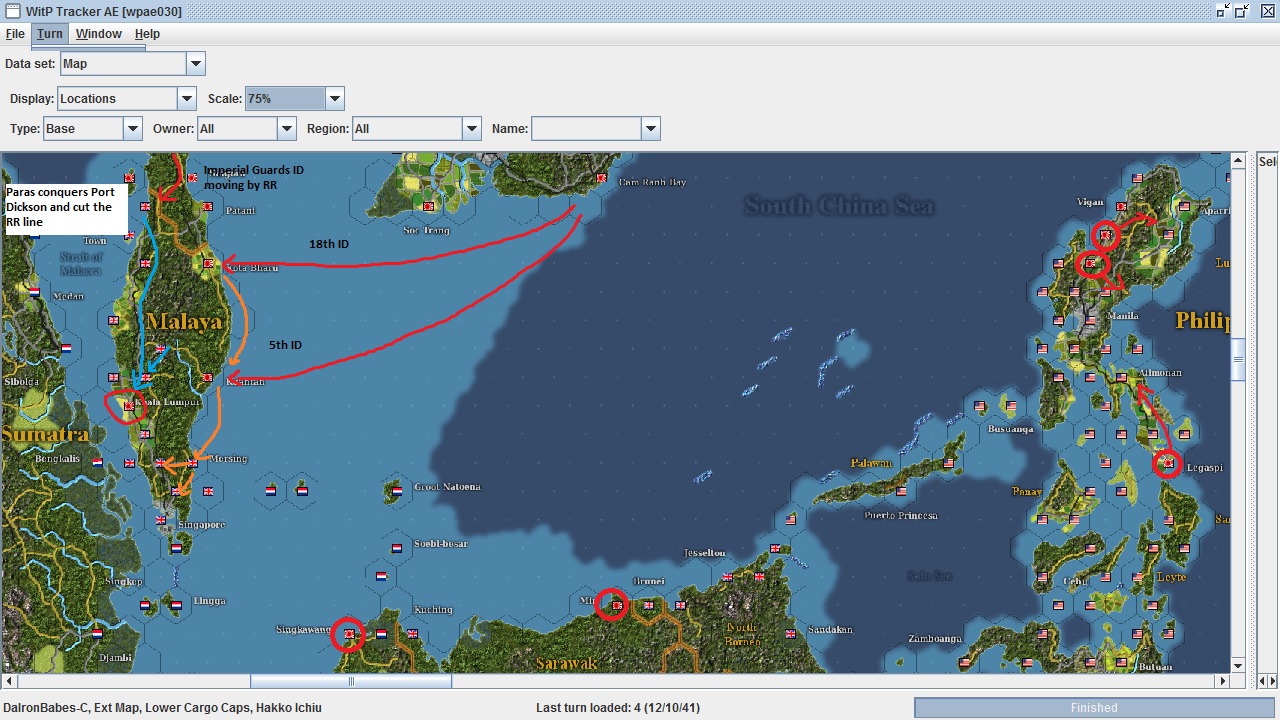Image resolution: width=1280 pixels, height=720 pixels.
Task: Open the Name dropdown list
Action: (651, 129)
